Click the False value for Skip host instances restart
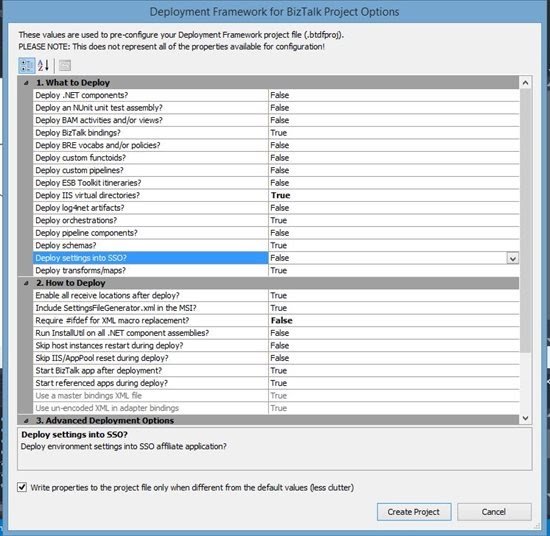Screen dimensions: 550x536 tap(280, 346)
